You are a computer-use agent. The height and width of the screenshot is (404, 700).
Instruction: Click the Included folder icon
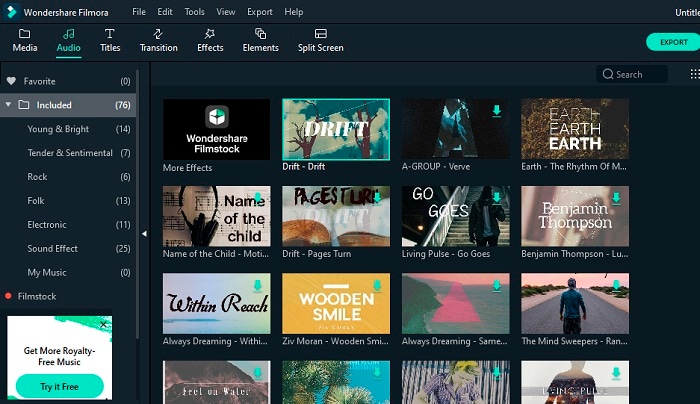24,105
